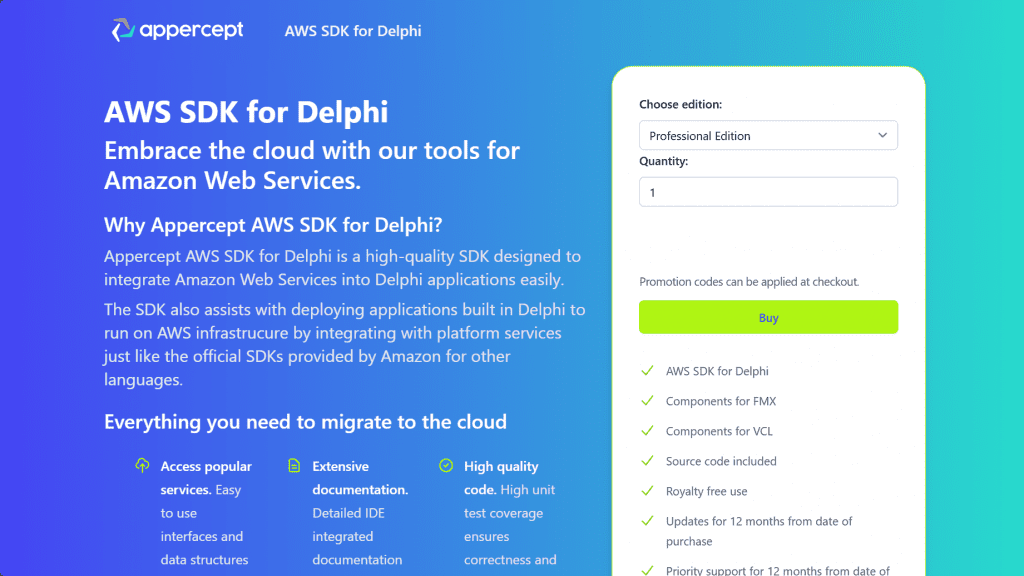Click the checkmark beside Components for VCL
The image size is (1024, 576).
pyautogui.click(x=647, y=431)
